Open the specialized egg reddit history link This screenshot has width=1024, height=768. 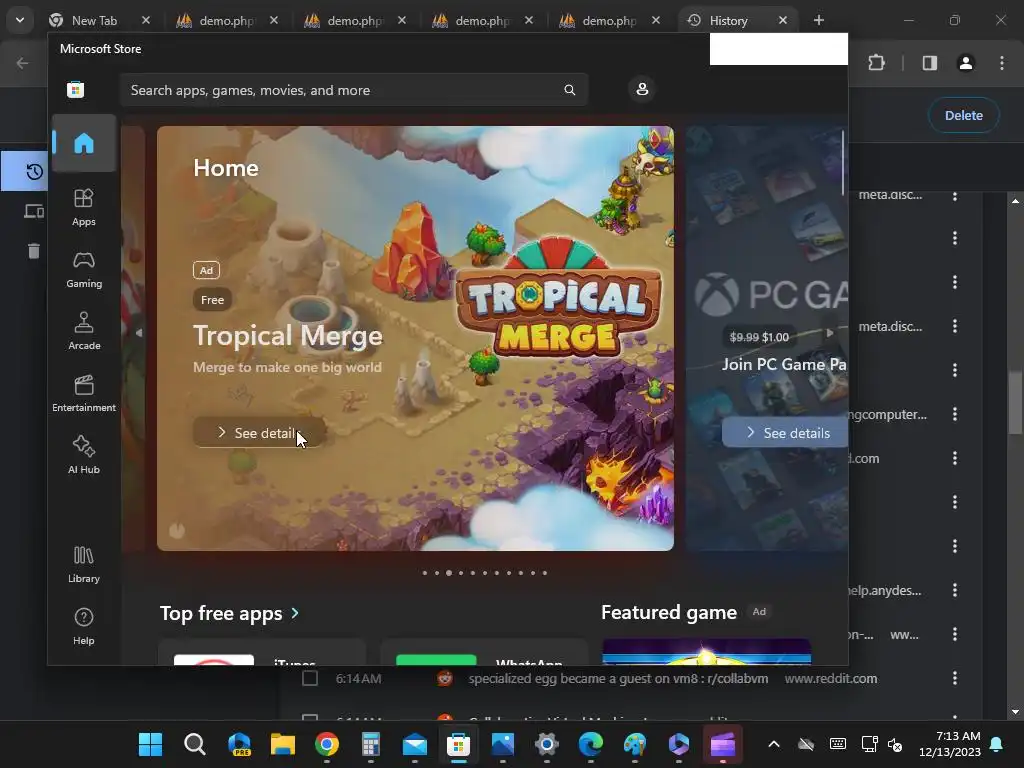[618, 679]
